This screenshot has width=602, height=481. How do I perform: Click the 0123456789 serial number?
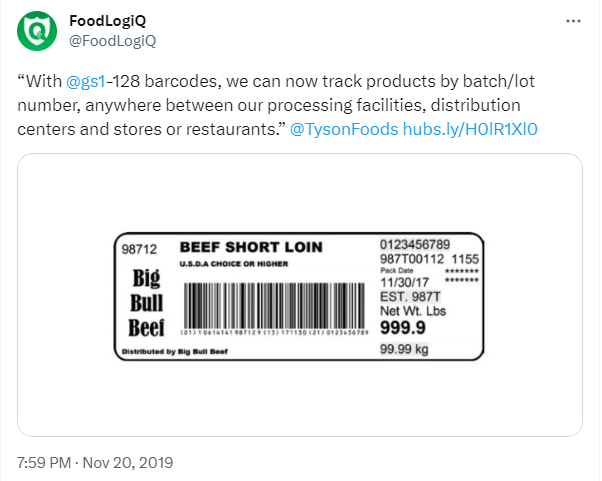tap(415, 245)
